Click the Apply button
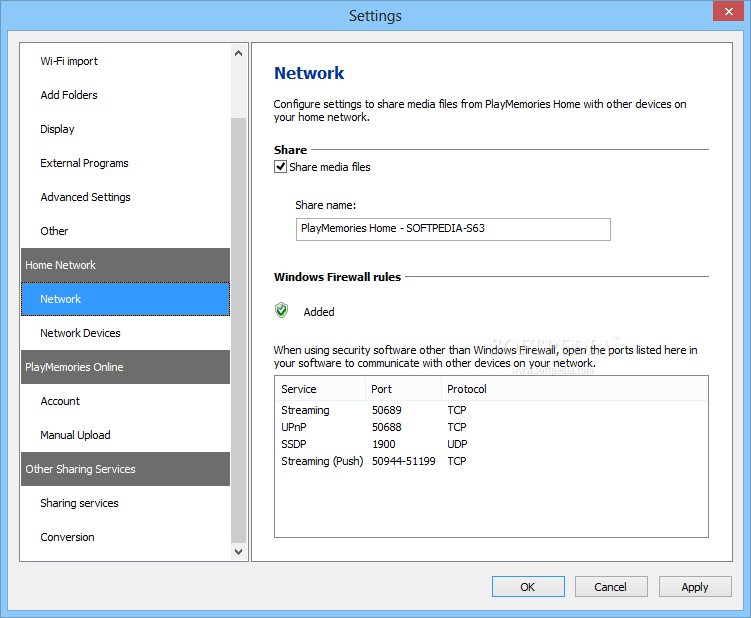 695,587
